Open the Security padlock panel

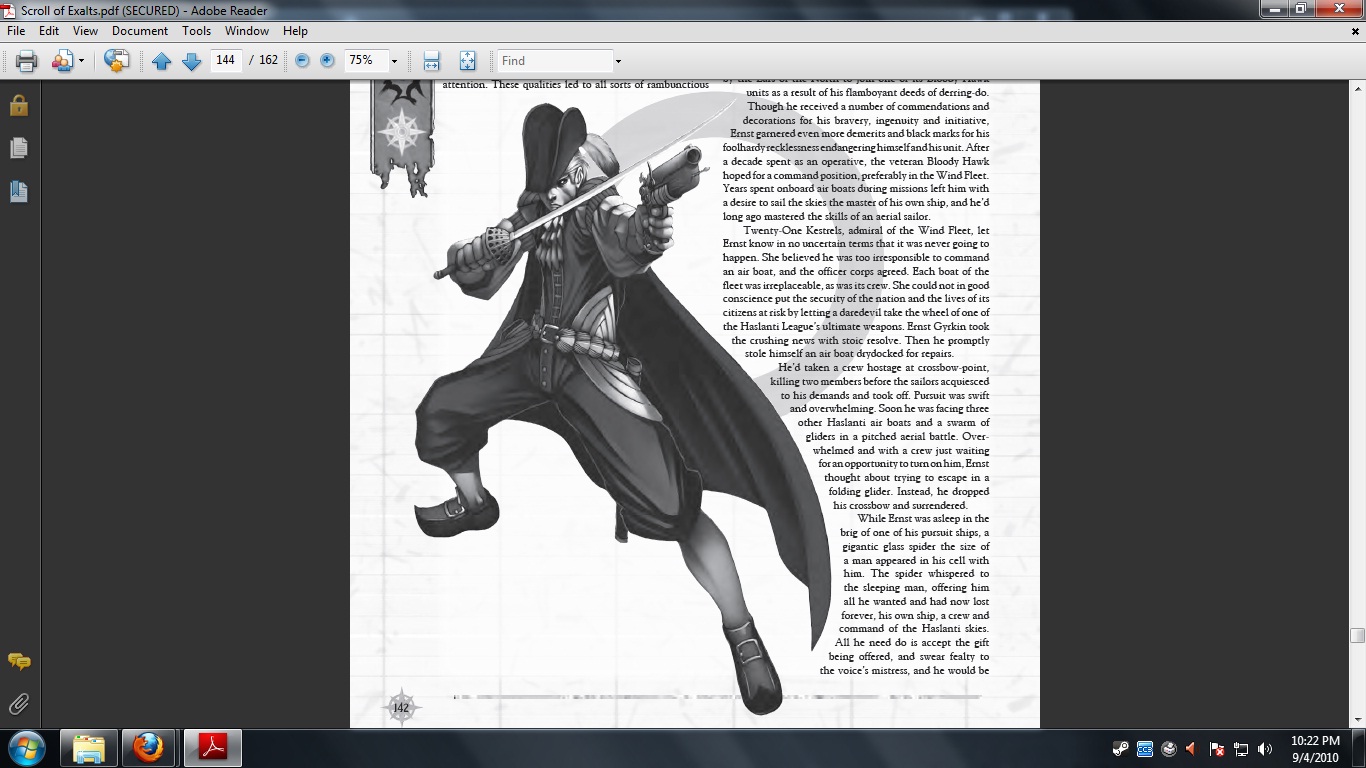point(19,105)
